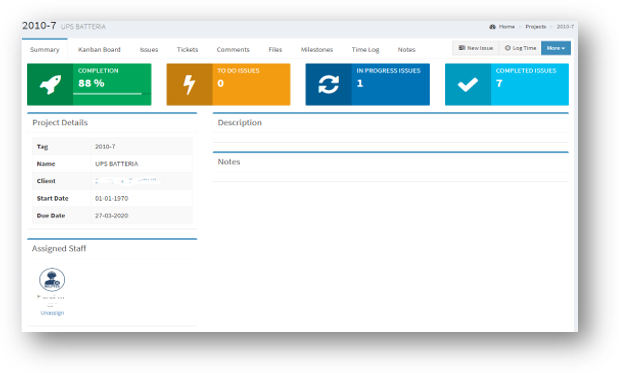Click the Log Time button
The width and height of the screenshot is (619, 373).
(520, 48)
